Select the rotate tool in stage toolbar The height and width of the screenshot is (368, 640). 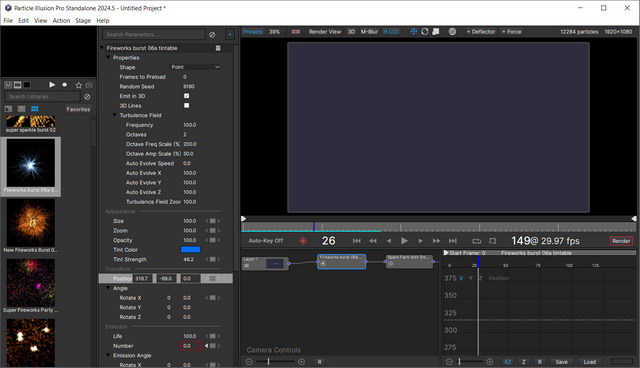pyautogui.click(x=425, y=31)
